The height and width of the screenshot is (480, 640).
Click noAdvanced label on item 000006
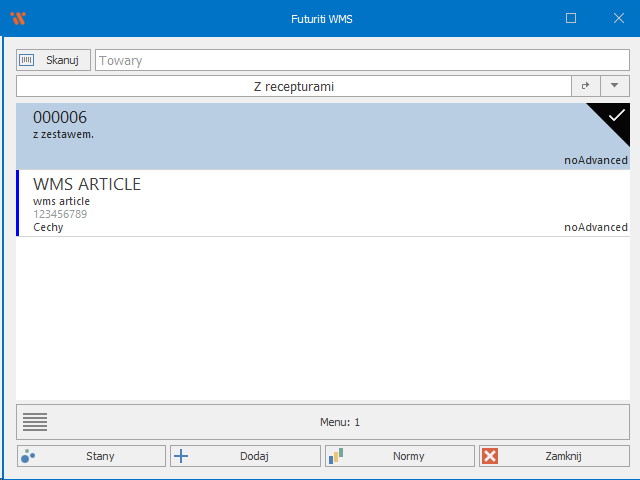[595, 160]
